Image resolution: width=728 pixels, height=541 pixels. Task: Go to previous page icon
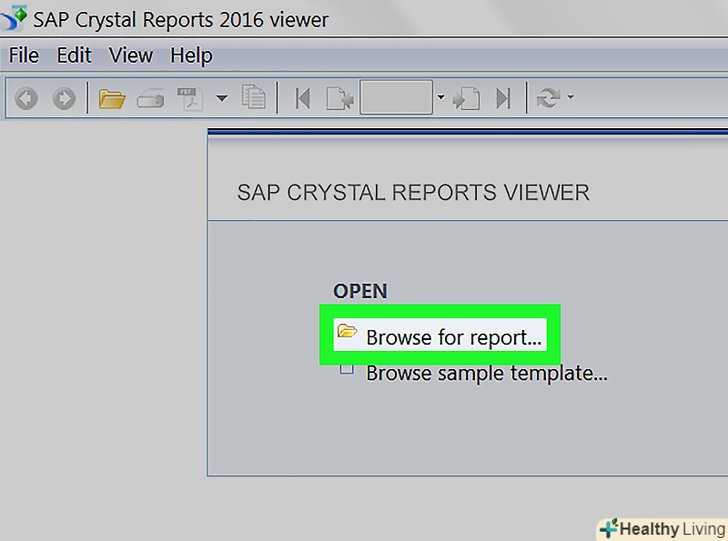point(340,98)
